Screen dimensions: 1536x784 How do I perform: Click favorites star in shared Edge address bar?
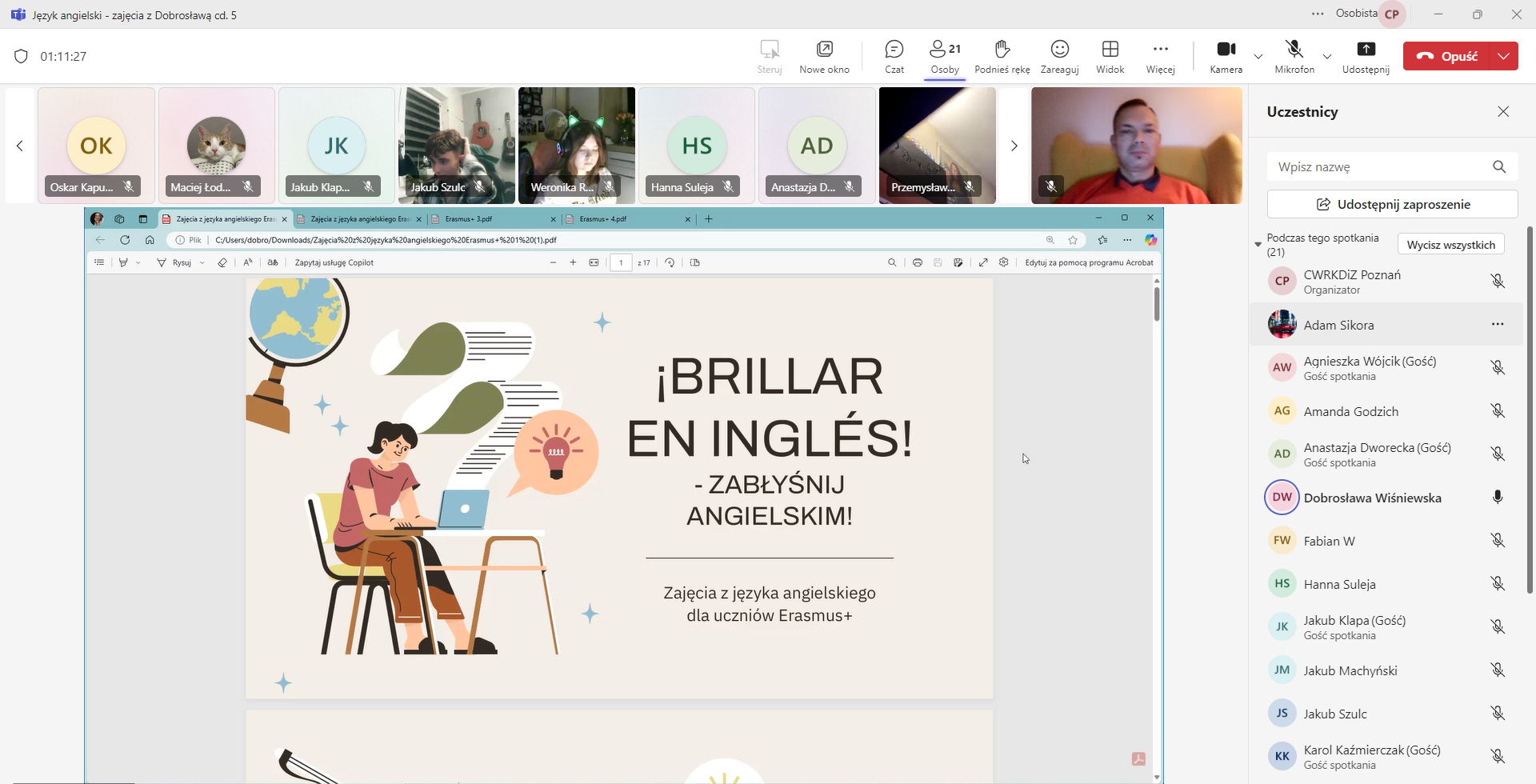coord(1073,240)
